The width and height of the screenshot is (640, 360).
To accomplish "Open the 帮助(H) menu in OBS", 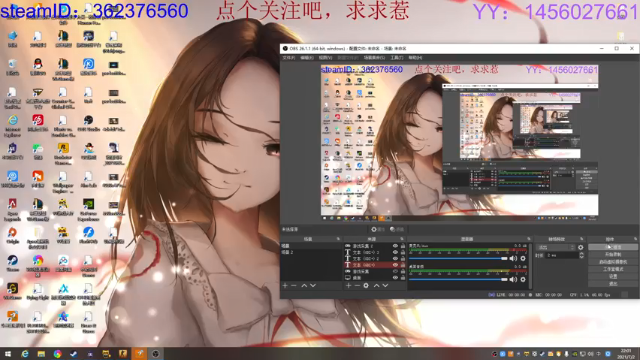I will click(x=415, y=58).
